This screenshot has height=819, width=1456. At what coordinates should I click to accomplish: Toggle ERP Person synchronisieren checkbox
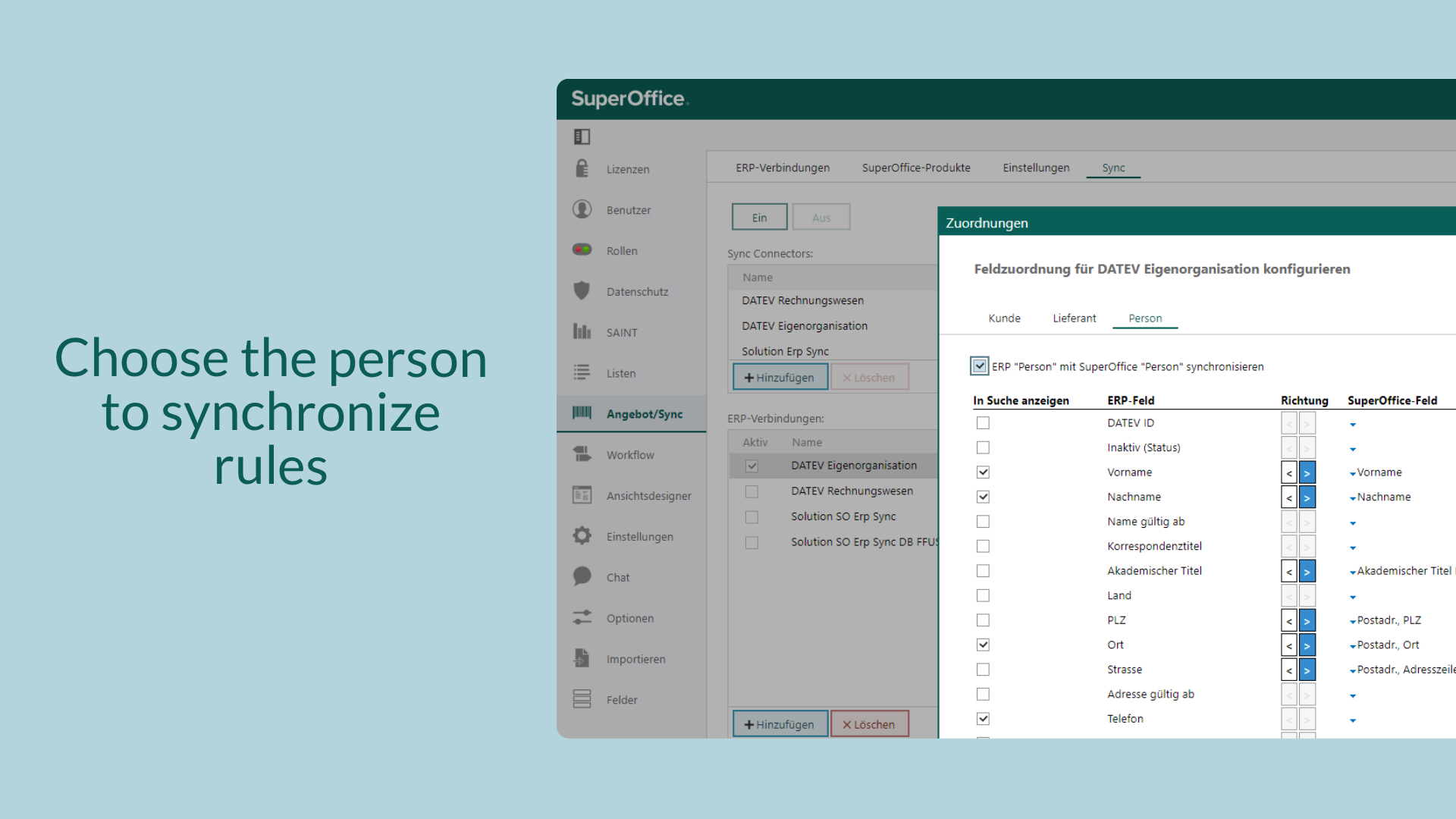point(980,366)
